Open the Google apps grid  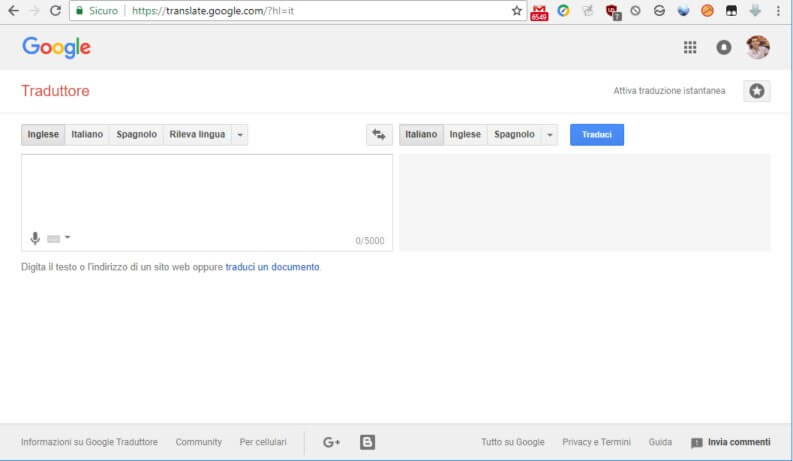click(690, 48)
